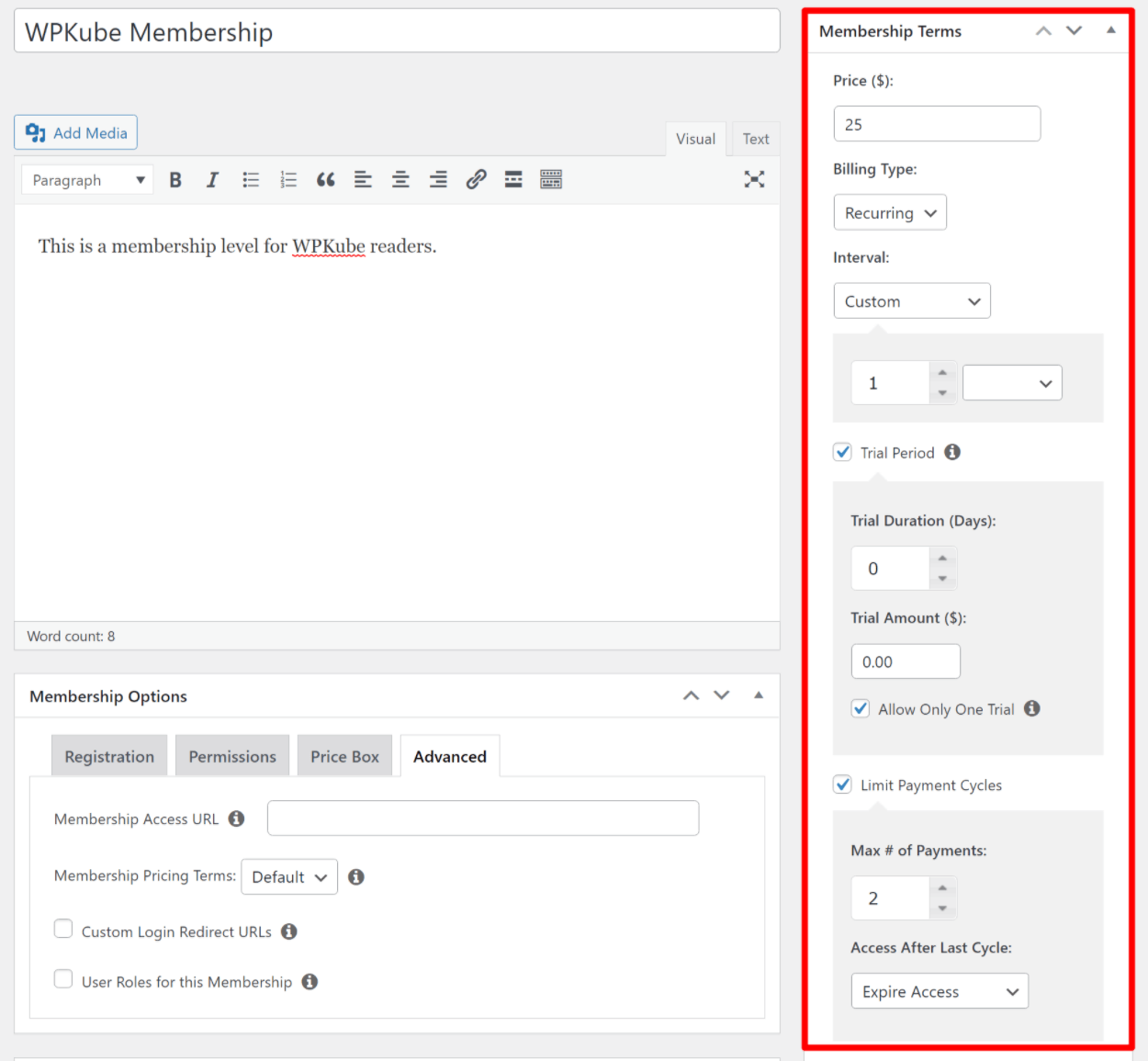Align text center
Screen dimensions: 1148x1061
[x=400, y=180]
